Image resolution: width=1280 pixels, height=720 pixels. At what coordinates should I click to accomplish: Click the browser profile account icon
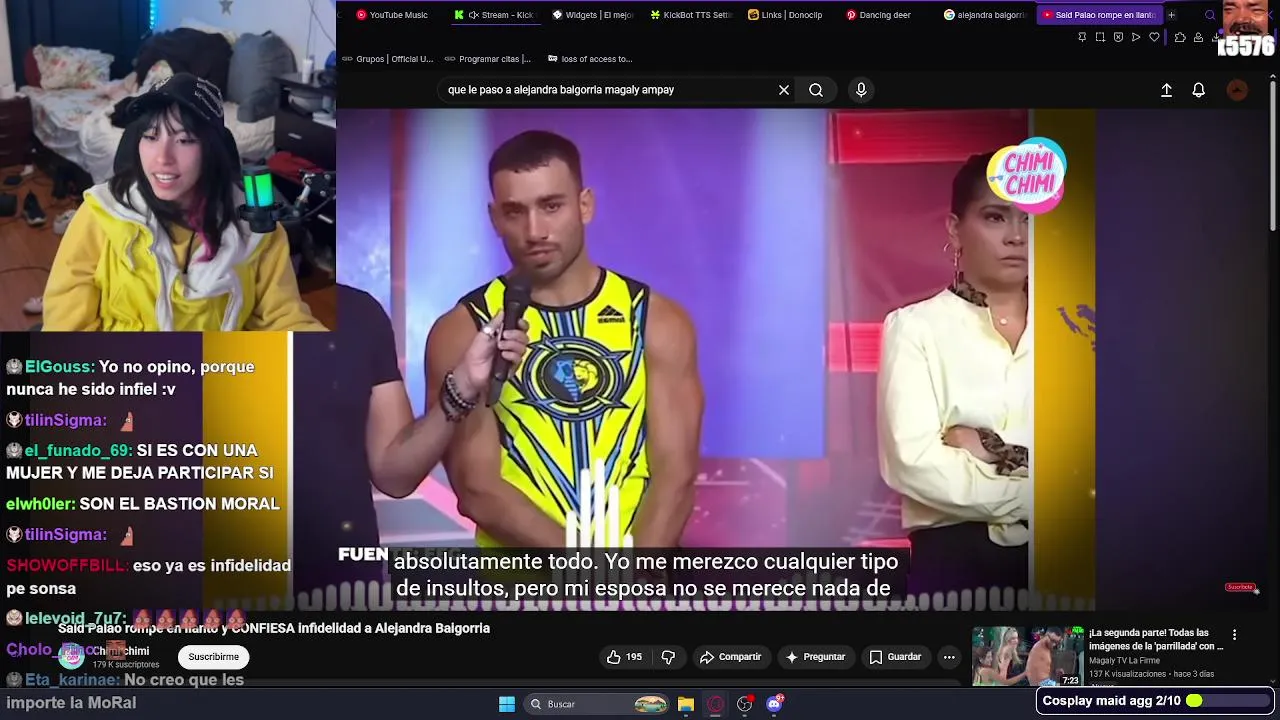pos(1198,37)
